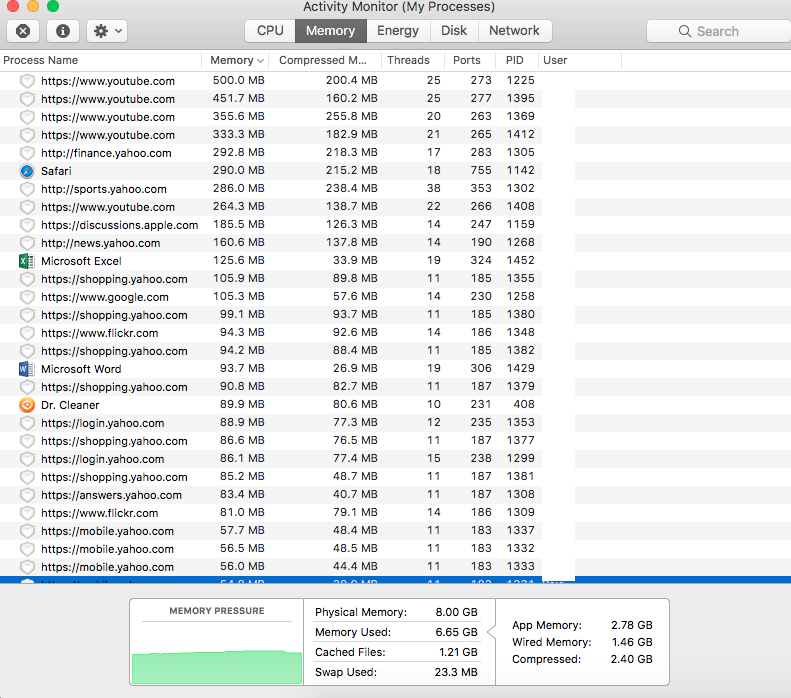The image size is (791, 698).
Task: Select the Safari process name
Action: [56, 171]
